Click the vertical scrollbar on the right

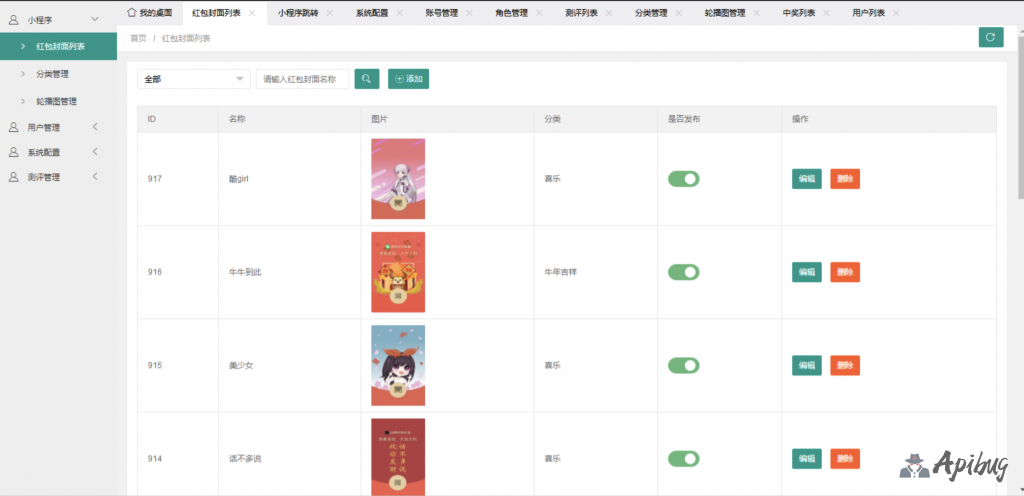pos(1019,100)
